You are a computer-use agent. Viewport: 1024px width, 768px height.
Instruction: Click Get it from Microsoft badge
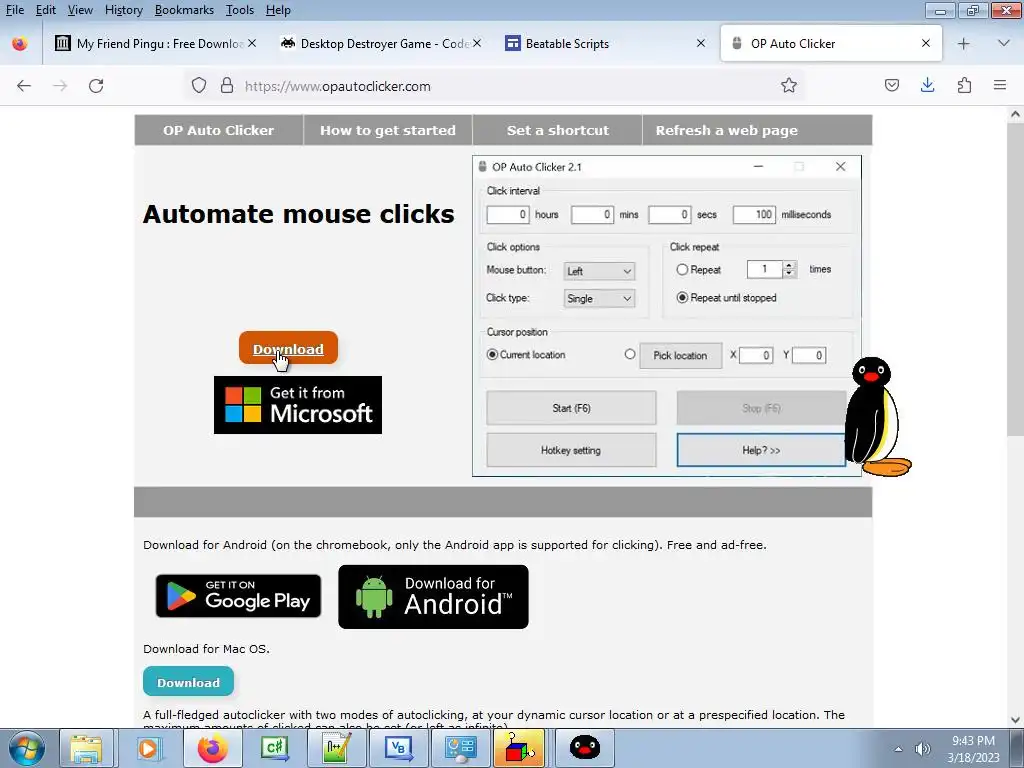[x=298, y=405]
